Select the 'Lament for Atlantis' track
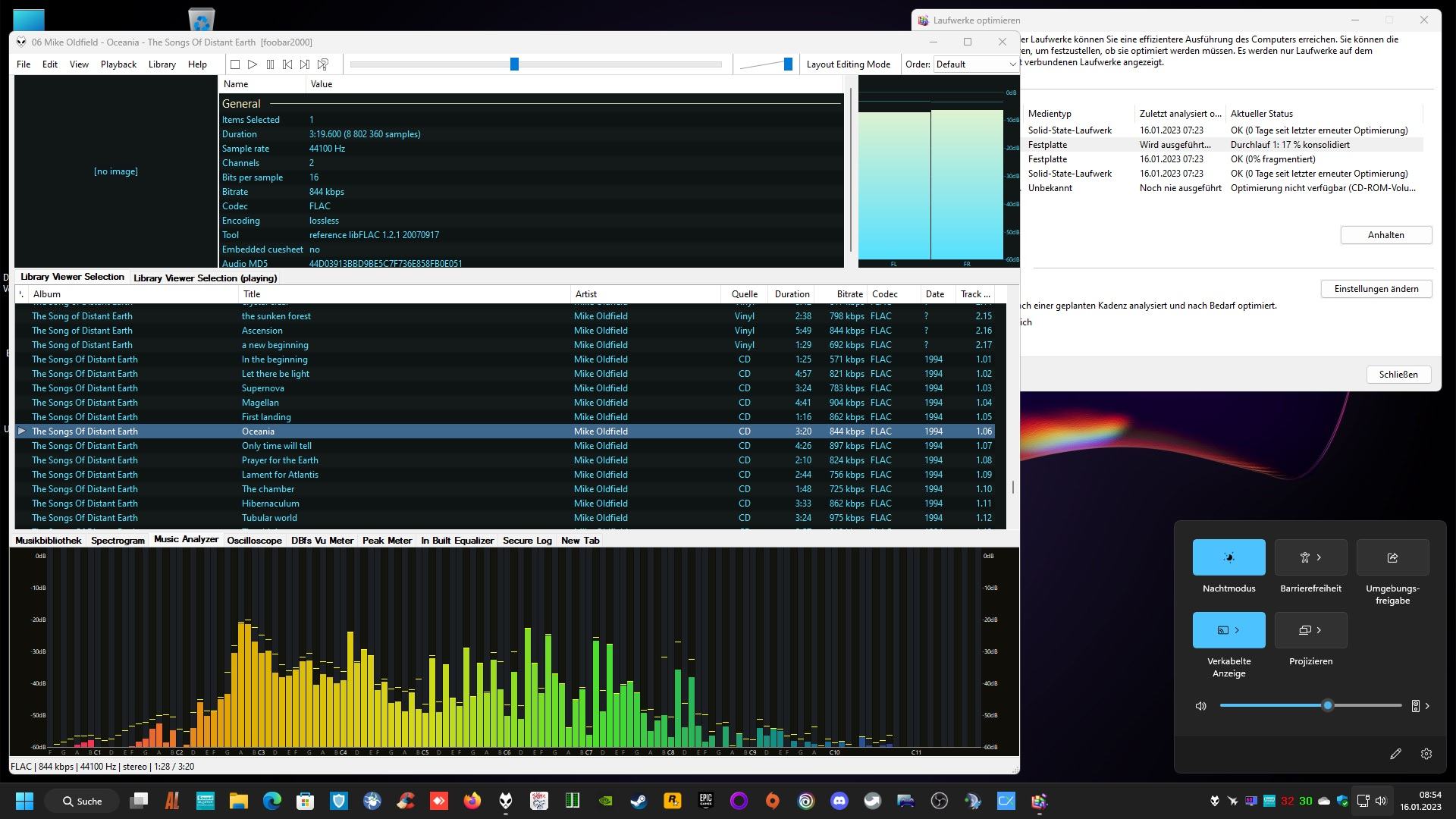 (504, 475)
